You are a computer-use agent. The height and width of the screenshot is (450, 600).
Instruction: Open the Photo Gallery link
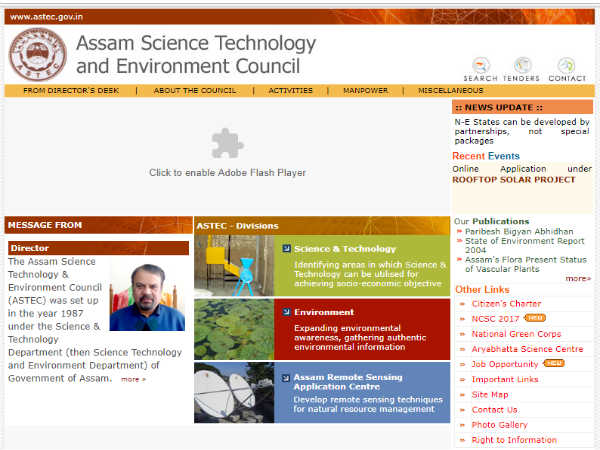tap(499, 425)
